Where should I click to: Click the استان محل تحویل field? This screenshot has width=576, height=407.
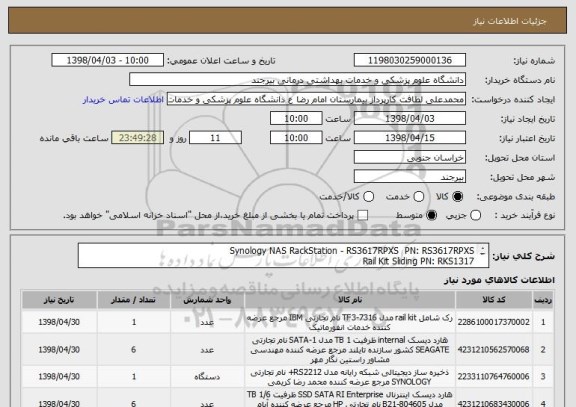coord(410,157)
